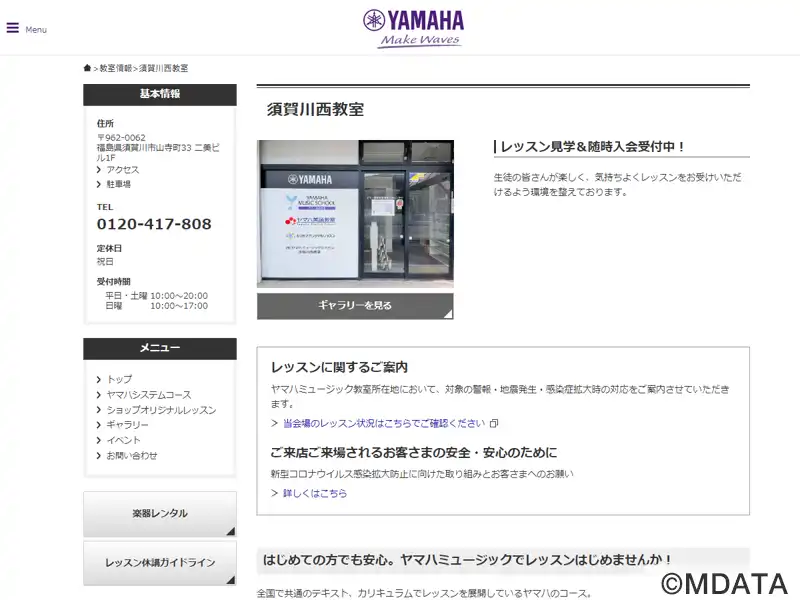The height and width of the screenshot is (600, 800).
Task: Click the 定休日 祝日 value
Action: coord(105,262)
